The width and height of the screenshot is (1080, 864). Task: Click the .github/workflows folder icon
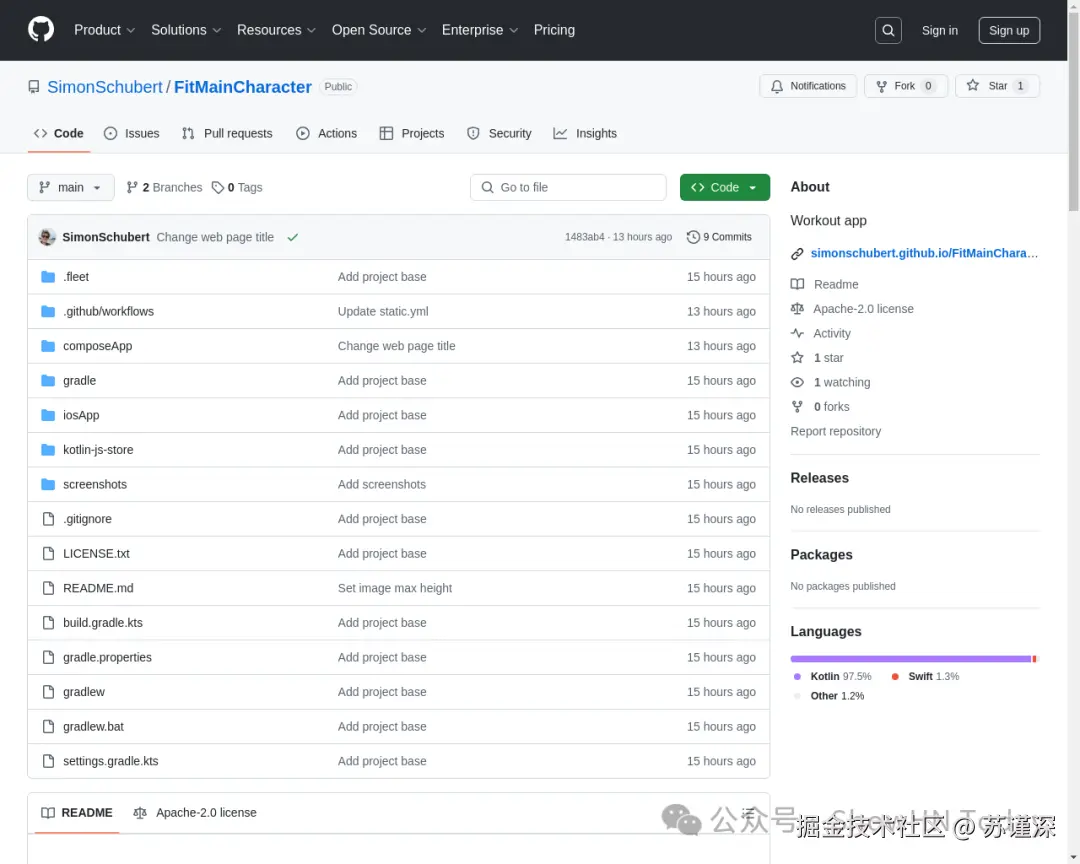[48, 311]
